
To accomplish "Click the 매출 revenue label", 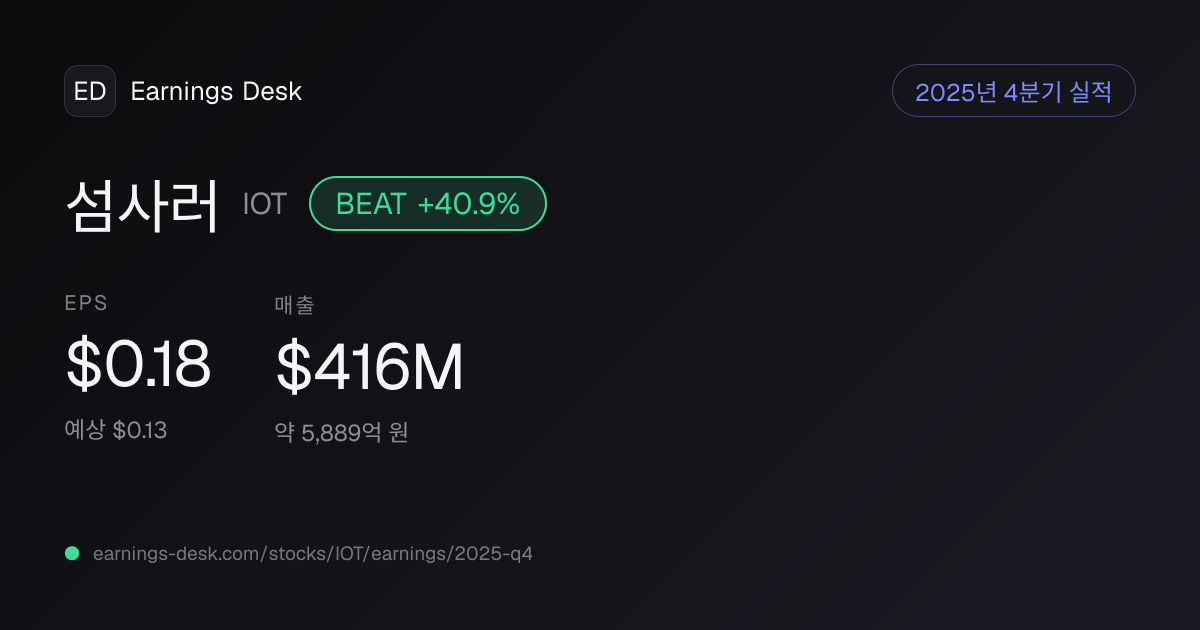I will pyautogui.click(x=295, y=305).
